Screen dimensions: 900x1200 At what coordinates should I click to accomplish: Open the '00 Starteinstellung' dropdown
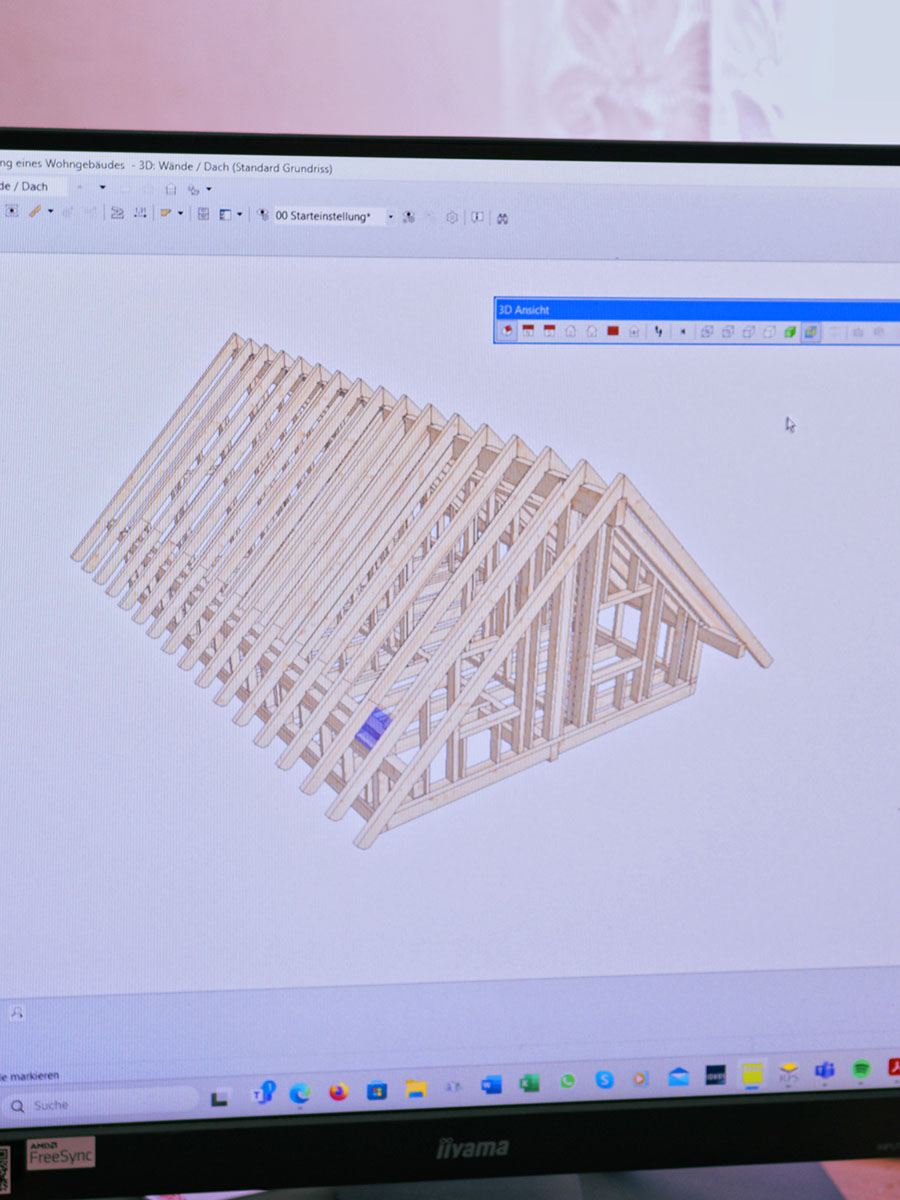click(x=391, y=217)
